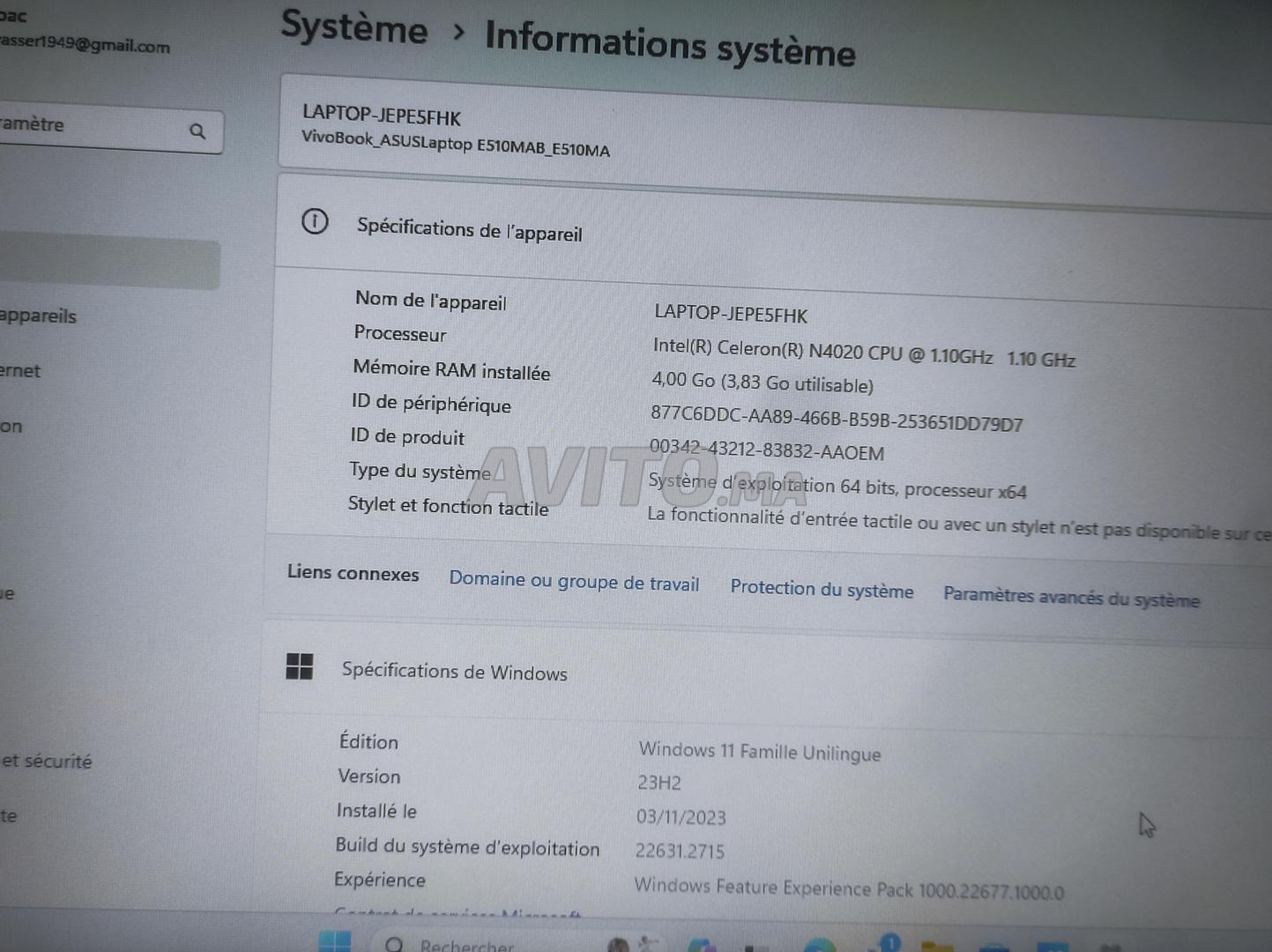Select product ID 00342-43212-83832-AAOEM

(767, 450)
